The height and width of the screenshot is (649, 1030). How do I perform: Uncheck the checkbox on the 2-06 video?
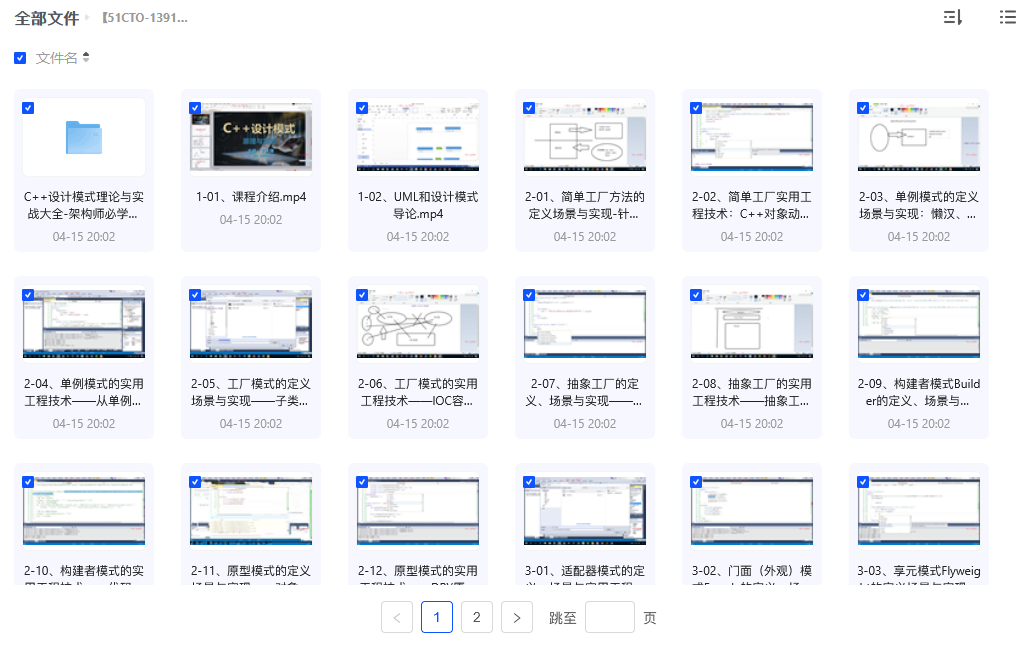[362, 295]
